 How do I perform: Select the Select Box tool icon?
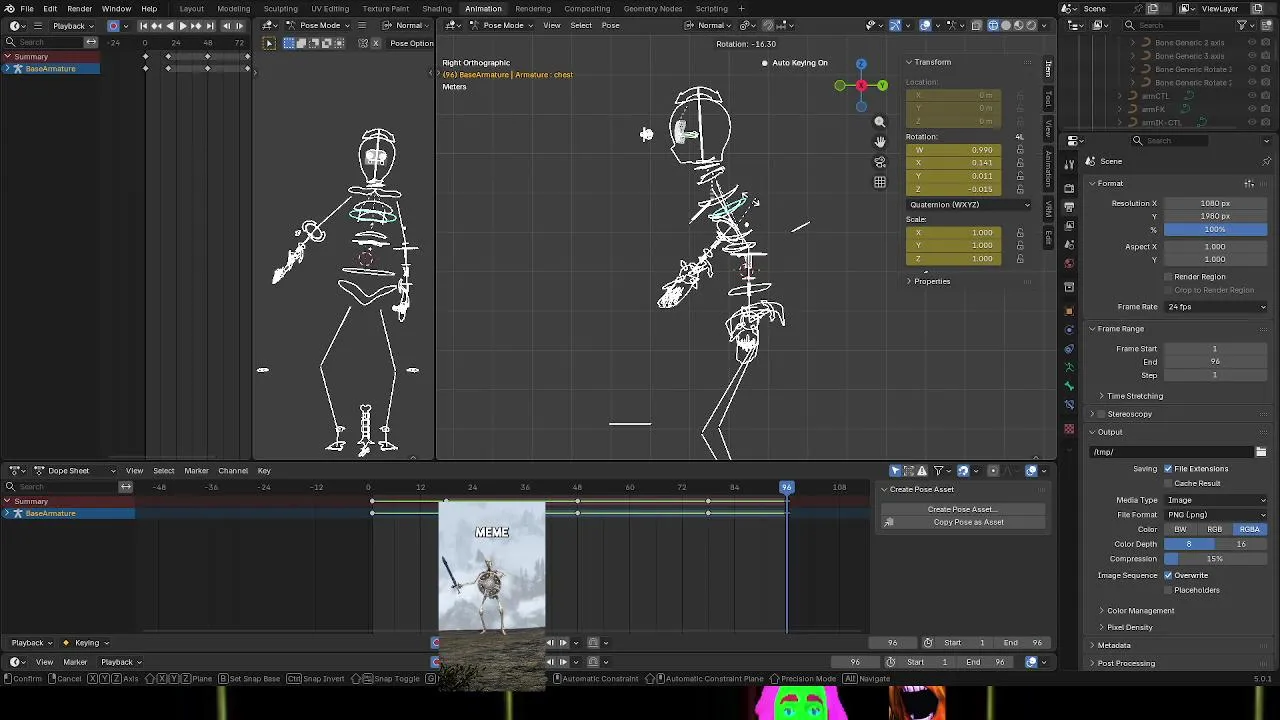coord(269,43)
